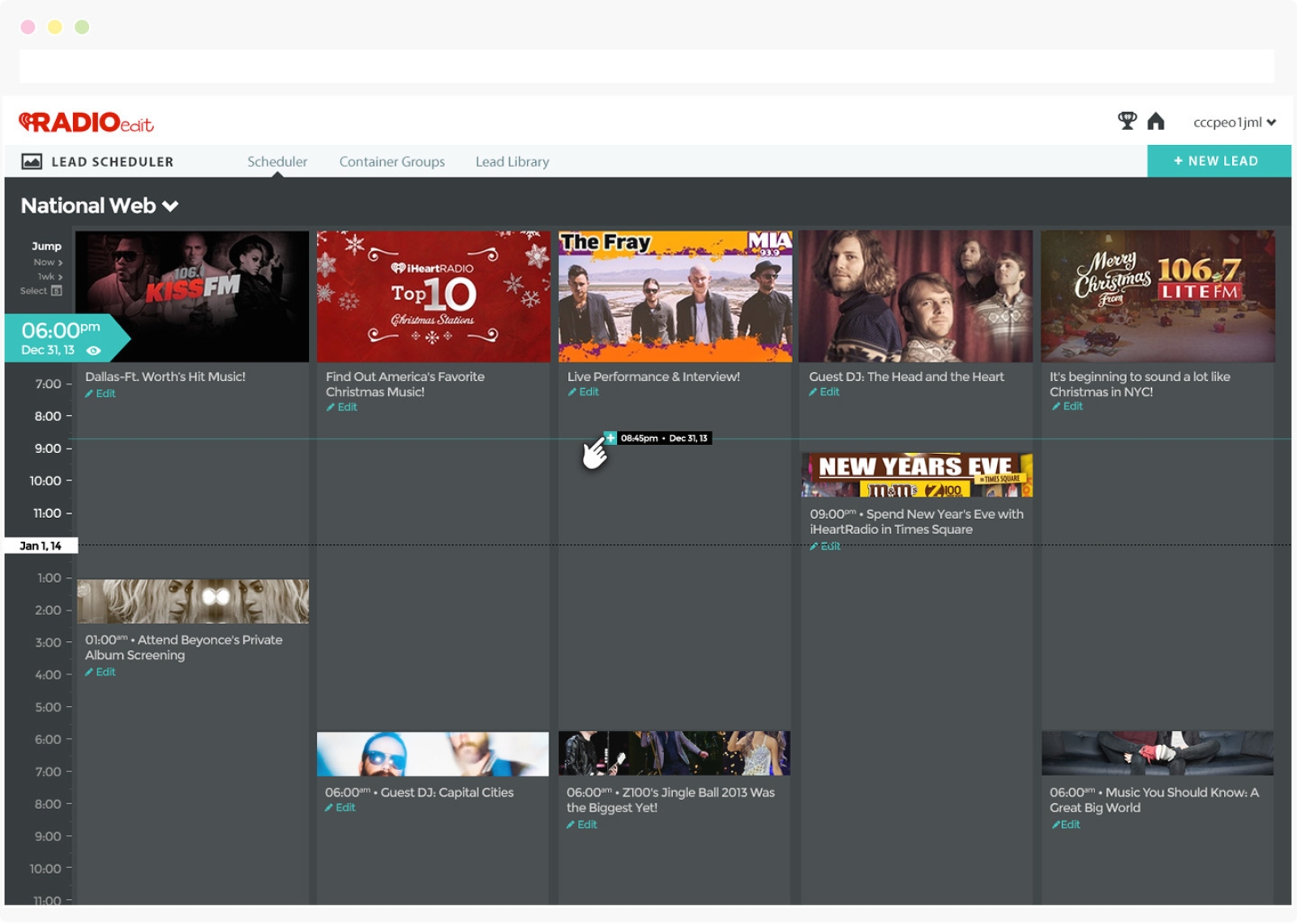Screen dimensions: 1297x924
Task: Click the Lead Scheduler image icon
Action: click(x=32, y=161)
